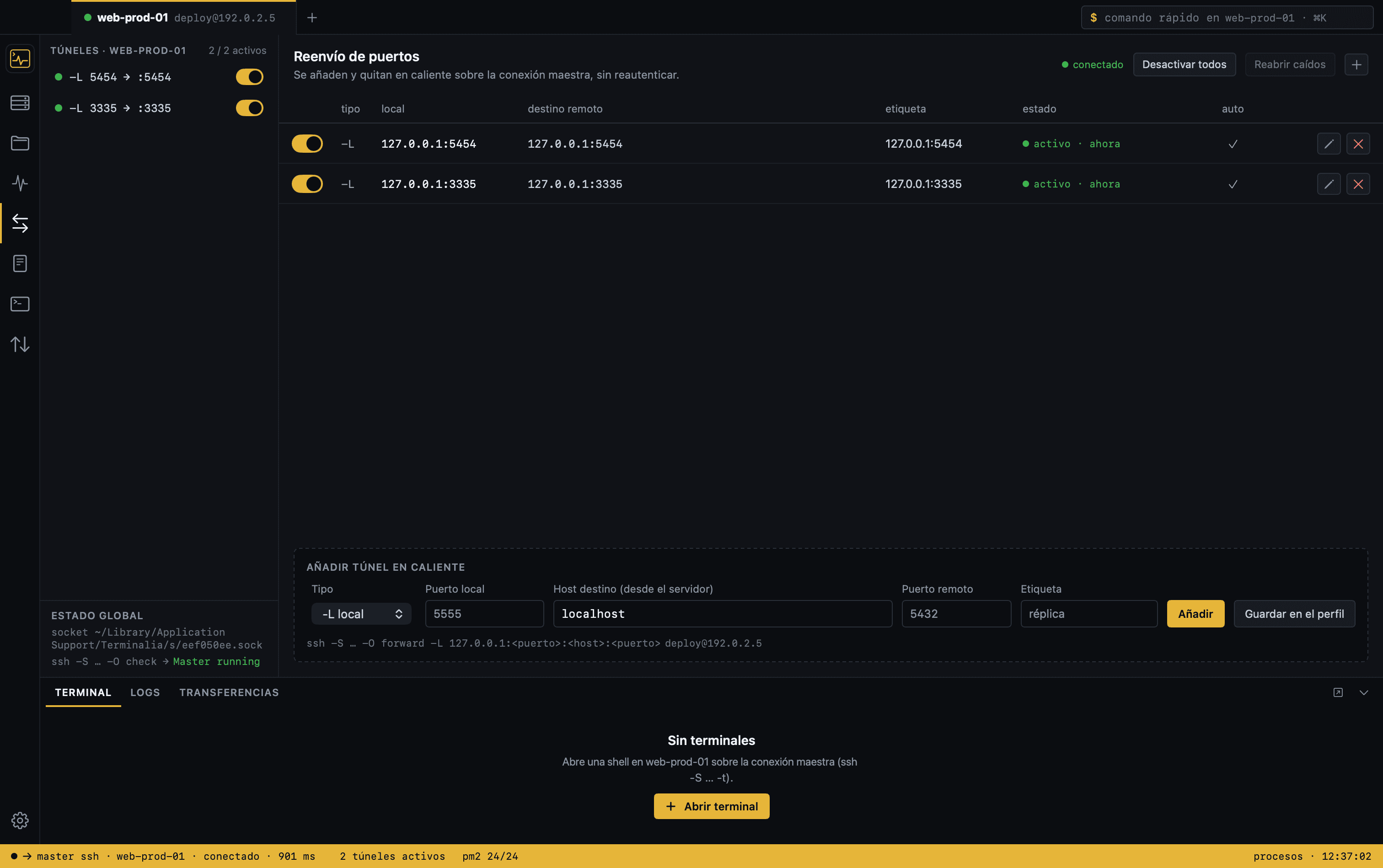Open the servers list sidebar icon
The width and height of the screenshot is (1383, 868).
pos(20,103)
